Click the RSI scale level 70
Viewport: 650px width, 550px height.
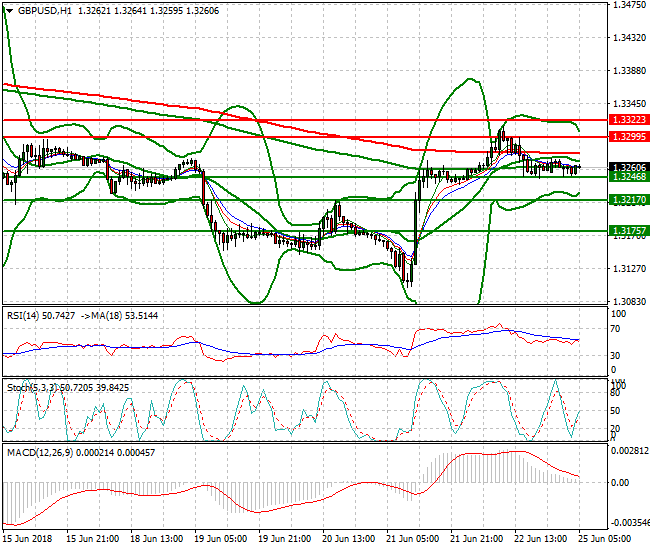coord(616,329)
